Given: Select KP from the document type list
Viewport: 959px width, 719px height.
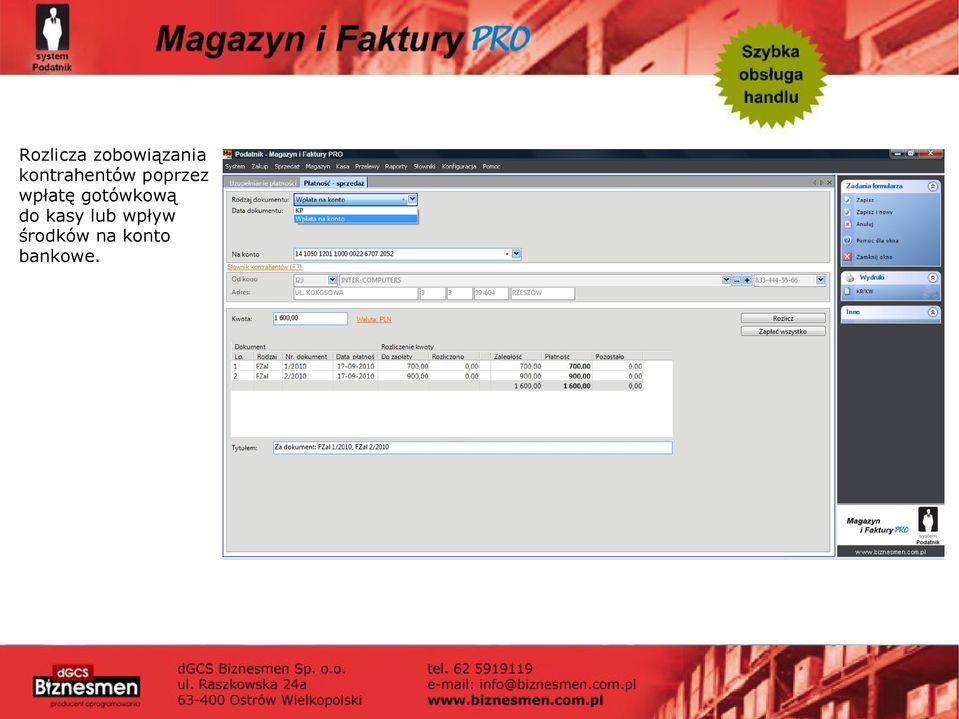Looking at the screenshot, I should coord(355,210).
